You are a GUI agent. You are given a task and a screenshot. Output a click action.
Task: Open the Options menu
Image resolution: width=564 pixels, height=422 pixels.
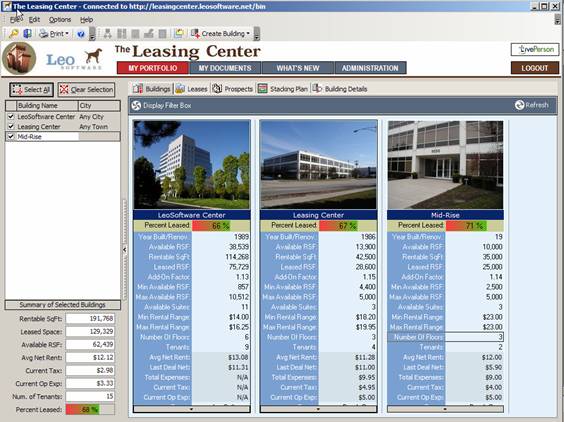click(x=60, y=20)
